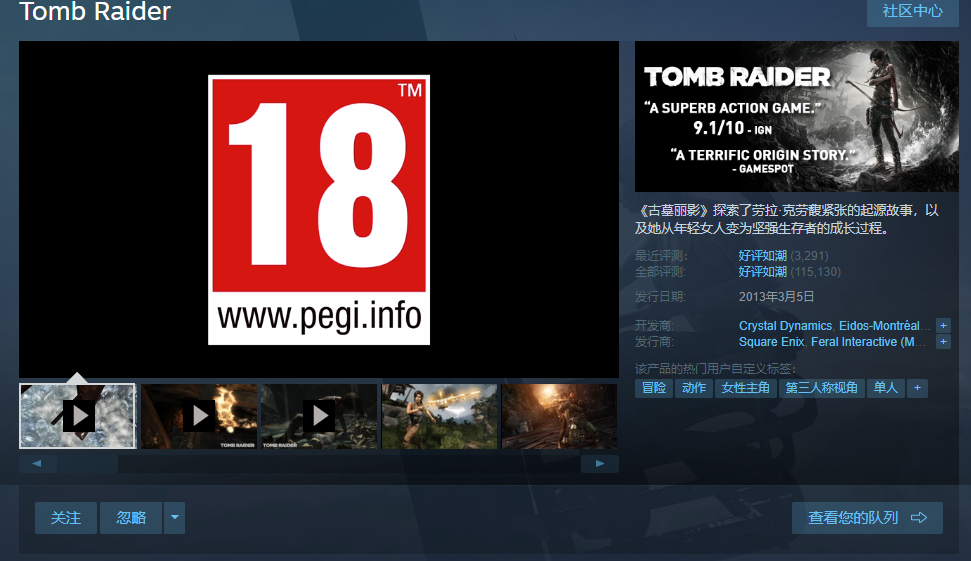971x561 pixels.
Task: Play the first snowy trailer thumbnail
Action: tap(77, 415)
